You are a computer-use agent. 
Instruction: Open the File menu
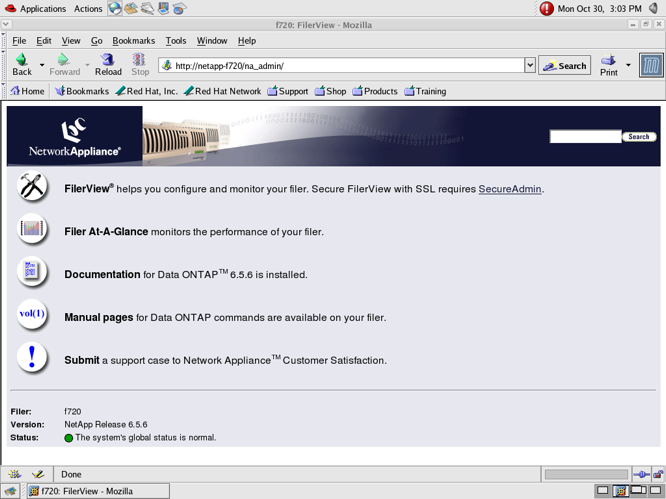[19, 41]
